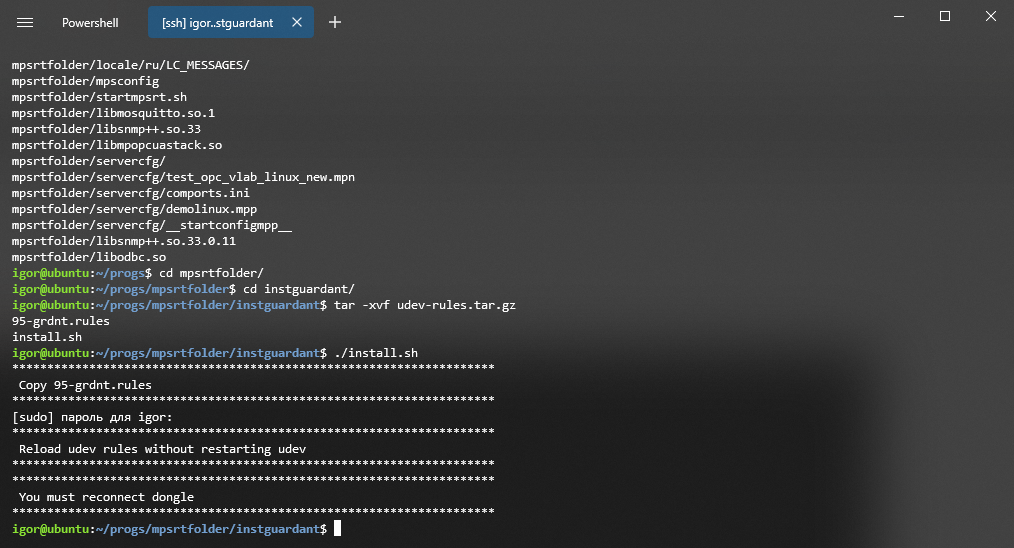Minimize the terminal window
Image resolution: width=1014 pixels, height=548 pixels.
click(898, 16)
